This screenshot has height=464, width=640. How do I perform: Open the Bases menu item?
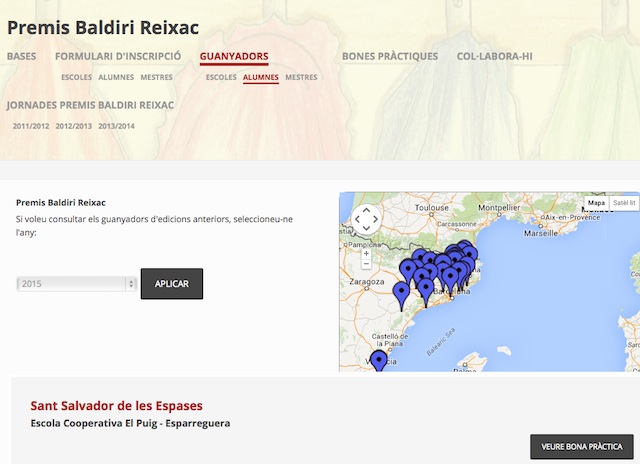[21, 56]
